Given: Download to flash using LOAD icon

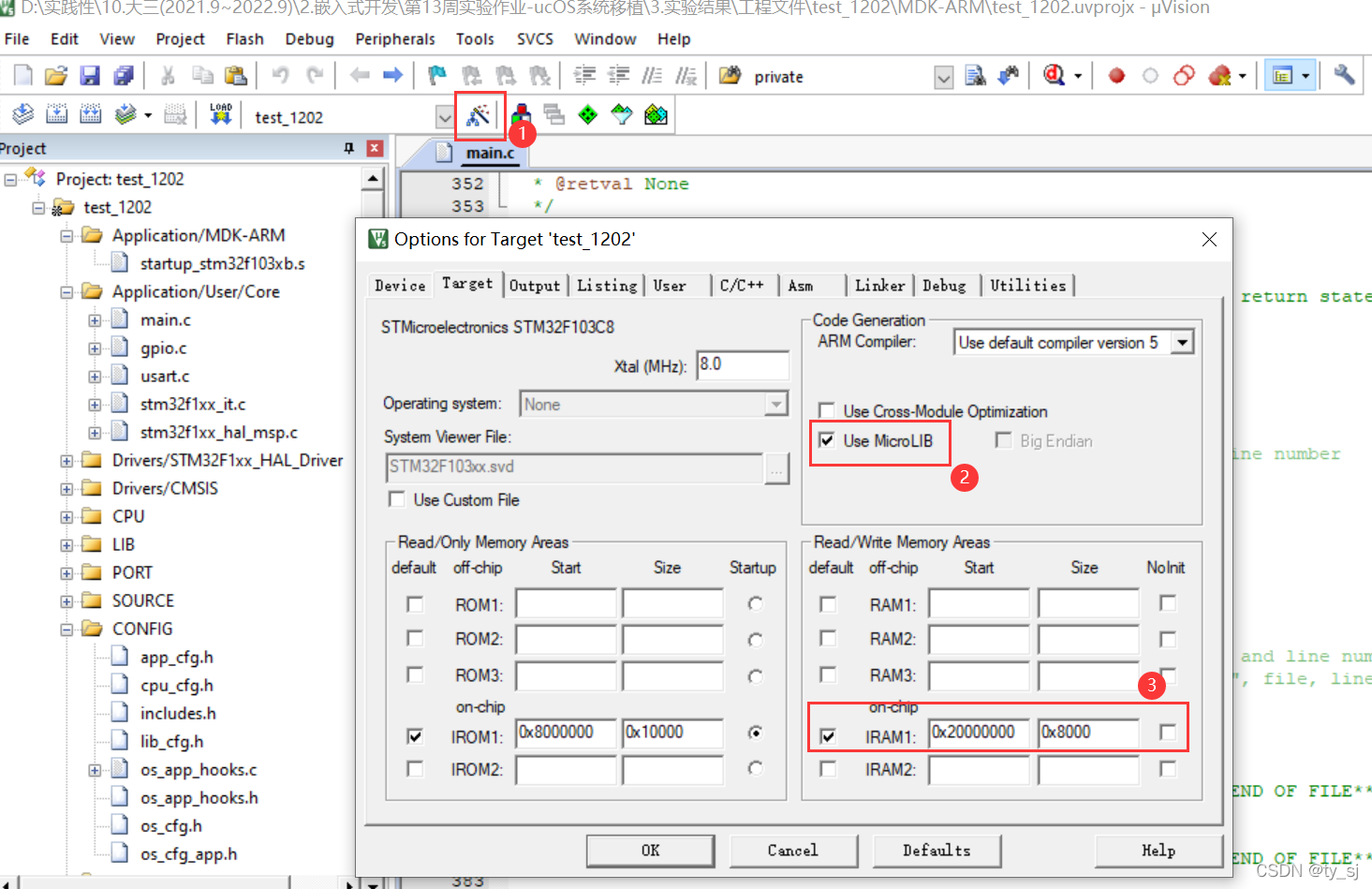Looking at the screenshot, I should click(221, 115).
